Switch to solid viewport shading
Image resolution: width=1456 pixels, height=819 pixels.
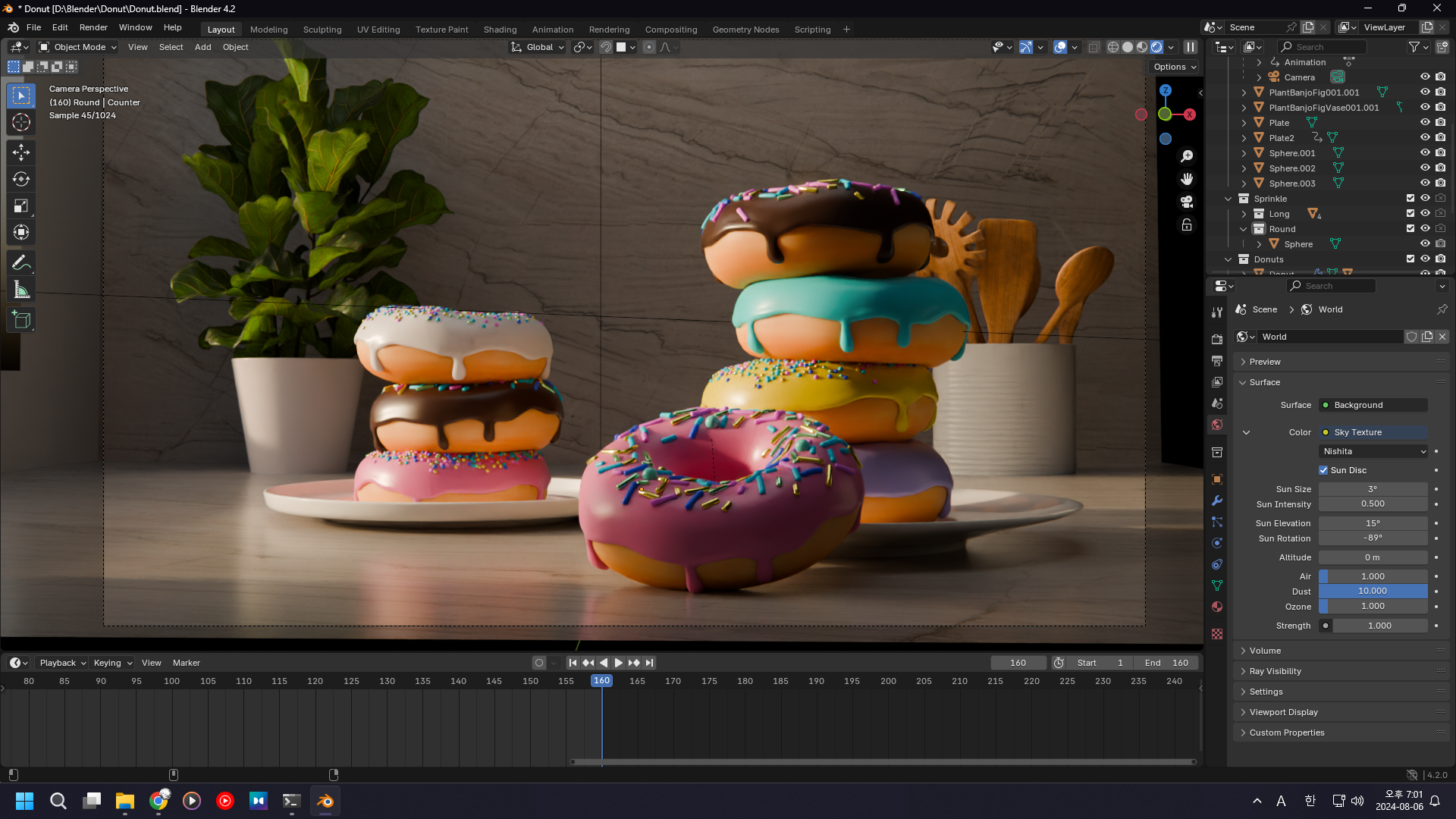pyautogui.click(x=1128, y=47)
